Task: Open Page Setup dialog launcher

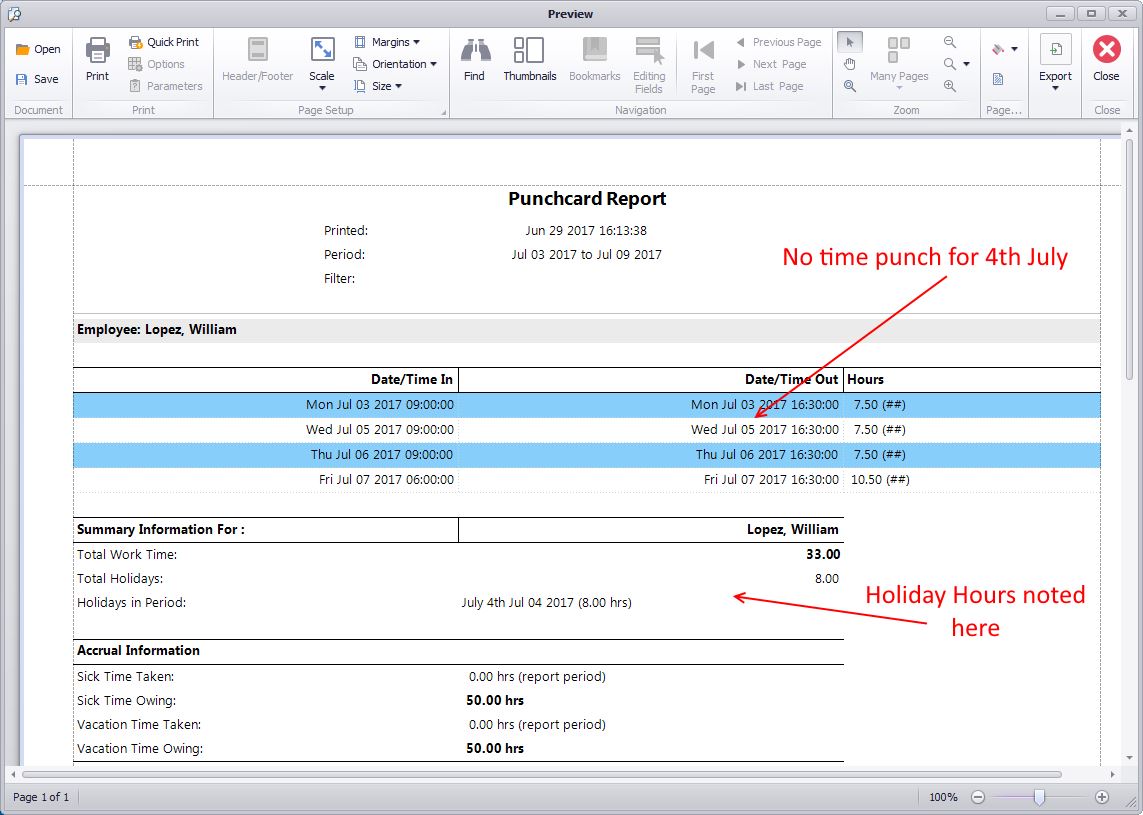Action: [x=443, y=112]
